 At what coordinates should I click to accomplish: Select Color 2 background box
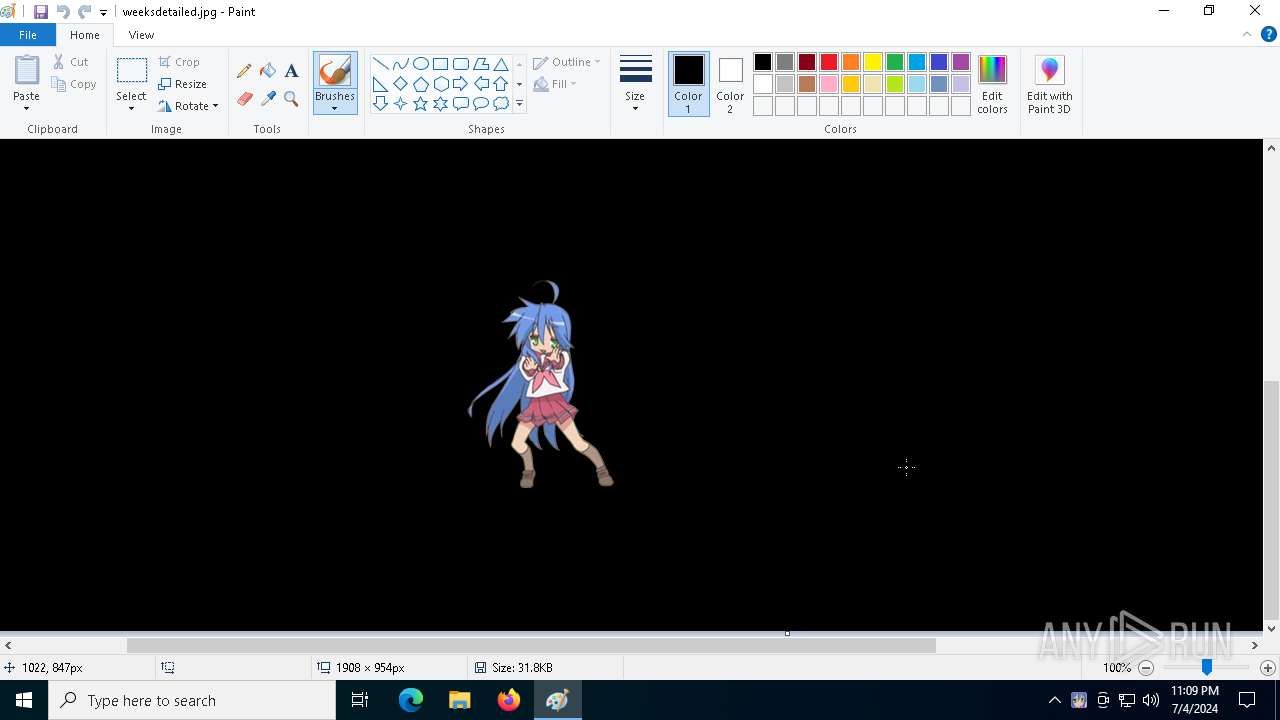point(730,84)
